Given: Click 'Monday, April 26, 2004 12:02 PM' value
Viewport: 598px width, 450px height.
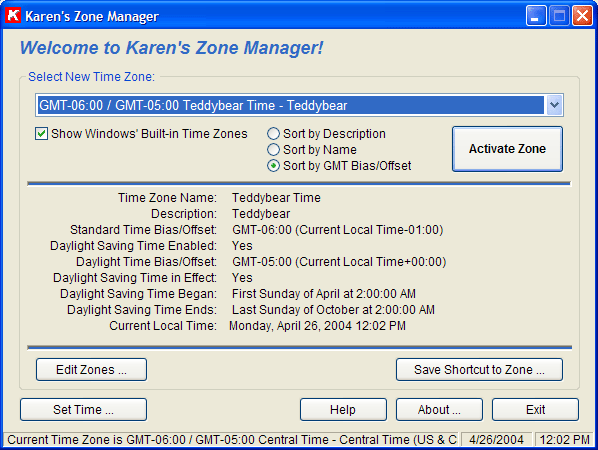Looking at the screenshot, I should pyautogui.click(x=317, y=326).
